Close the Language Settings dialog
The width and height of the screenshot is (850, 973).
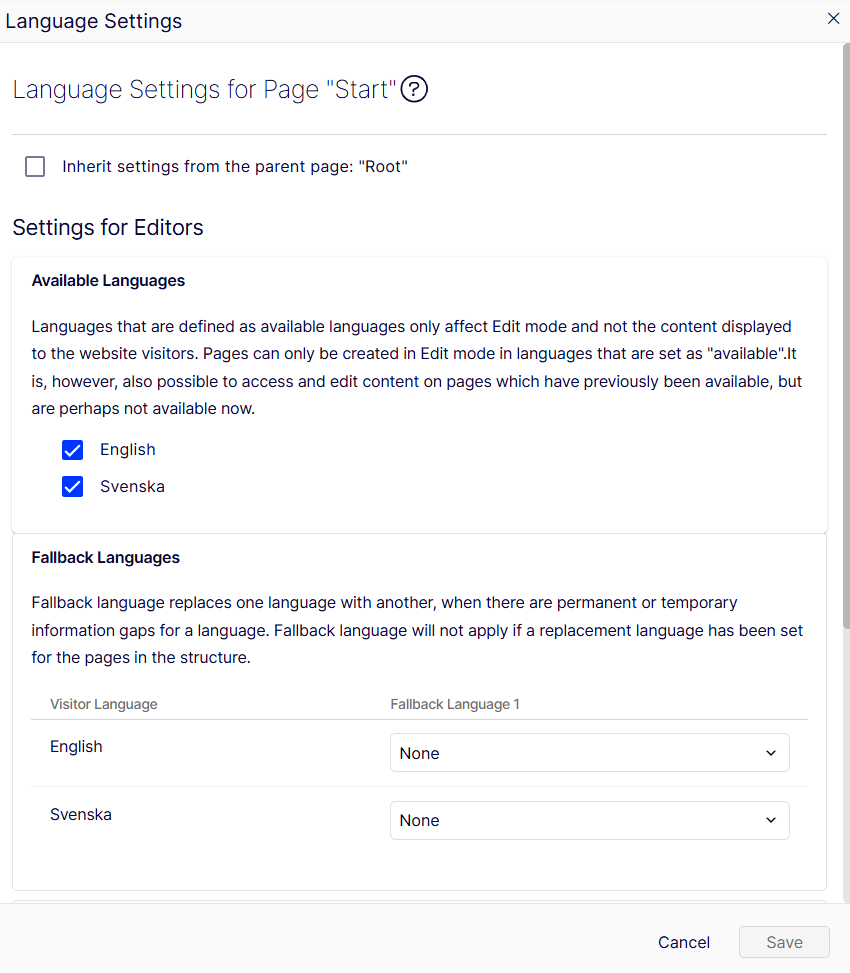pyautogui.click(x=833, y=19)
